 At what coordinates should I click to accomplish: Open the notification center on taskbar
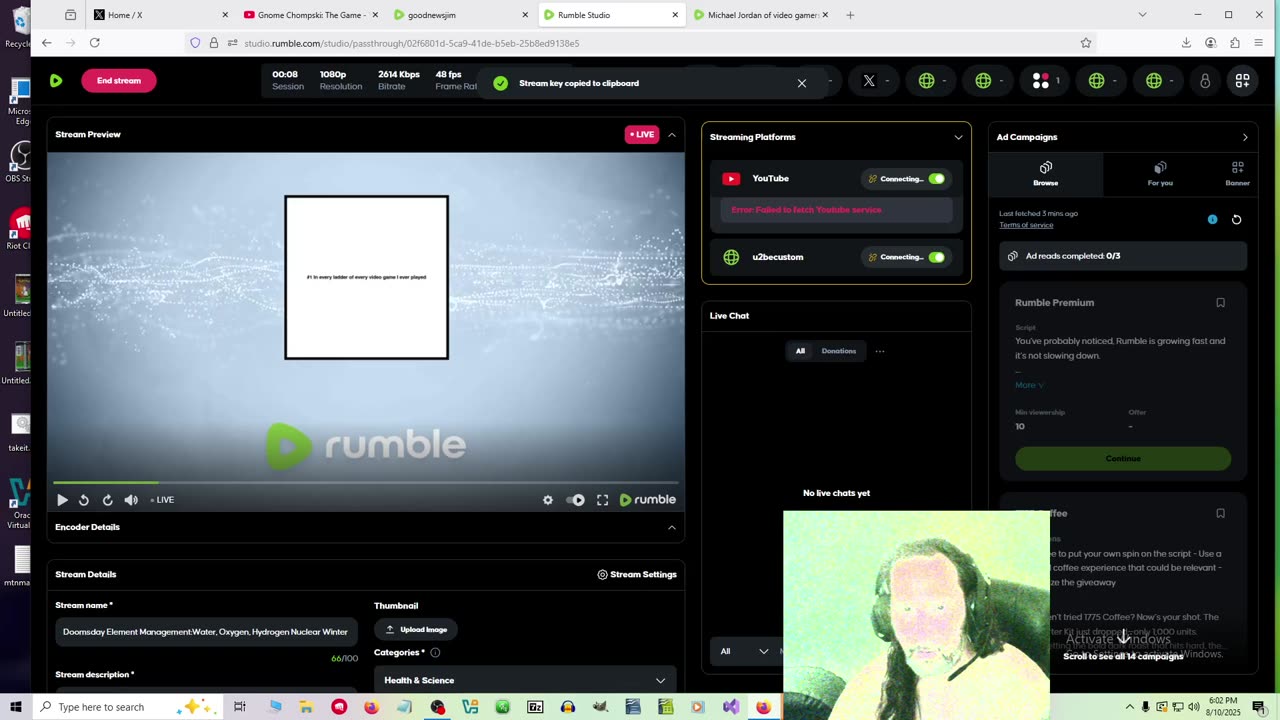click(1259, 707)
